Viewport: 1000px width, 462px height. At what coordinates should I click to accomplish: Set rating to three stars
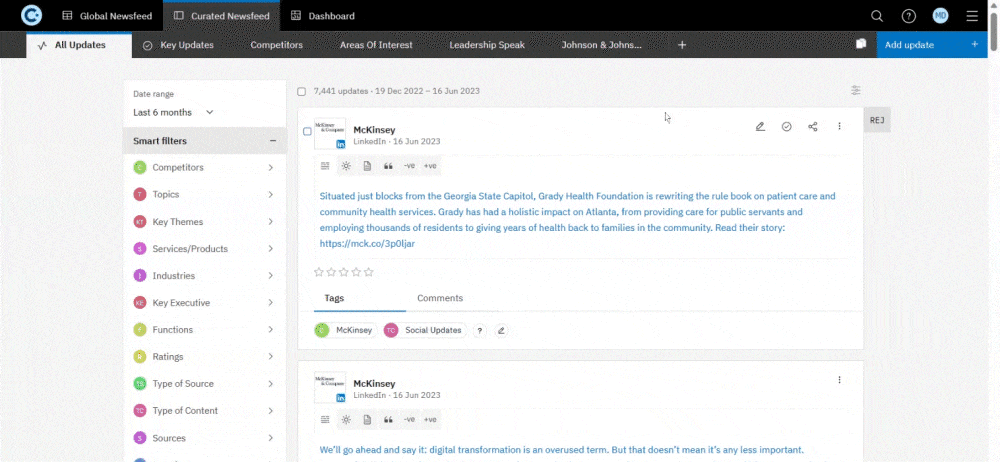(344, 272)
